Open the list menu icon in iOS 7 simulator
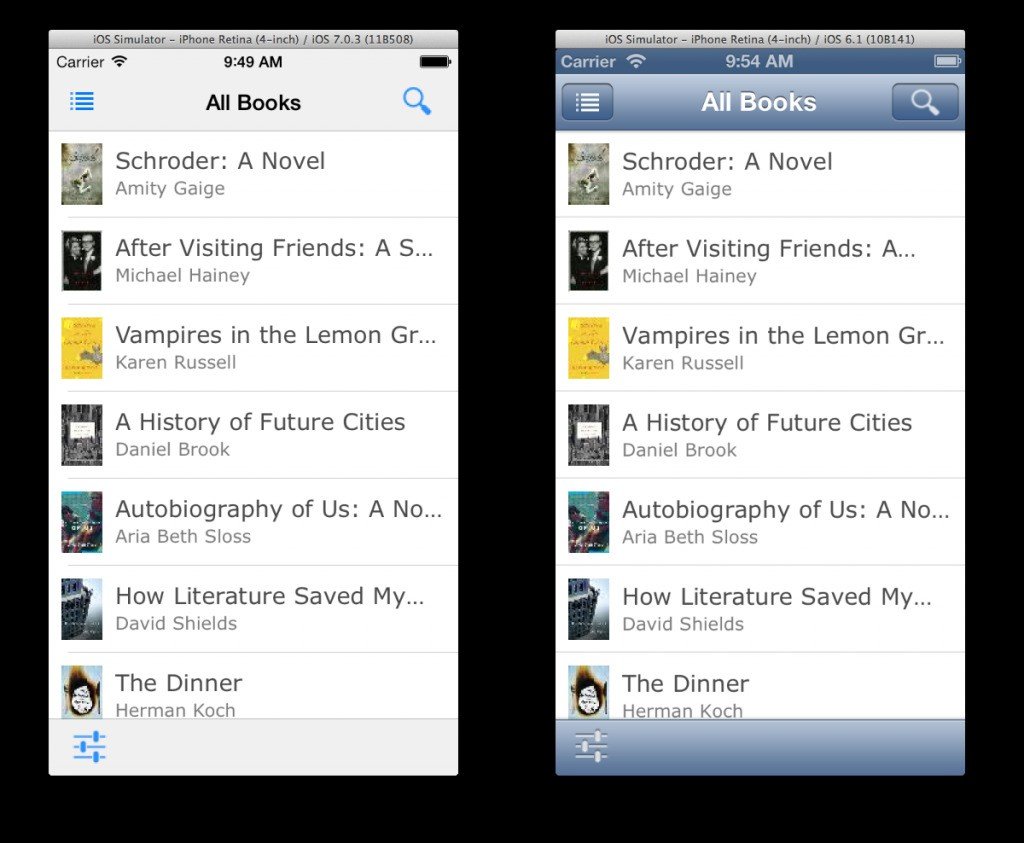This screenshot has width=1024, height=843. coord(82,102)
